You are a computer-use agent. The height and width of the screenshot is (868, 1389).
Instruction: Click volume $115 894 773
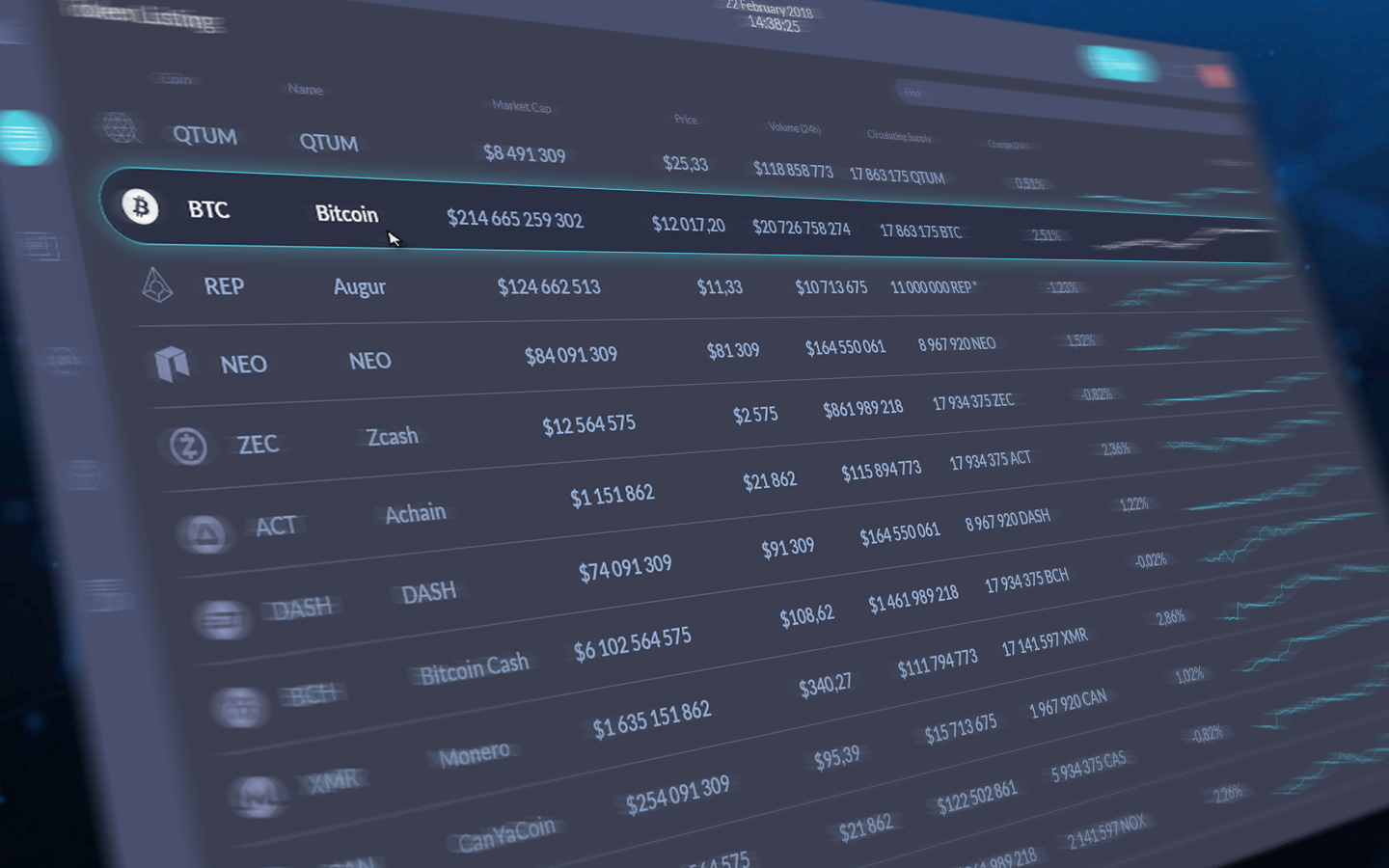[881, 471]
